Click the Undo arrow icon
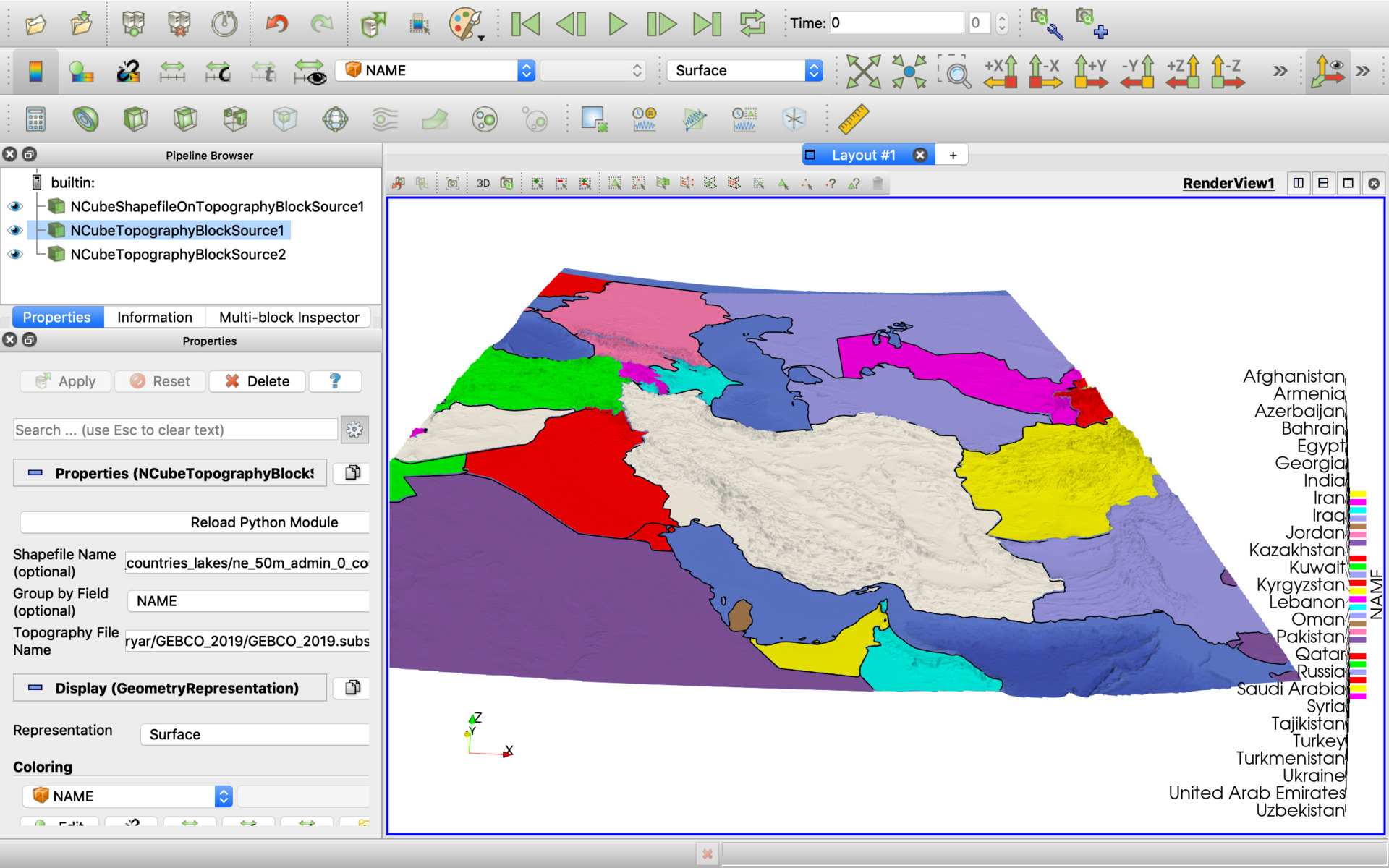 (x=276, y=23)
